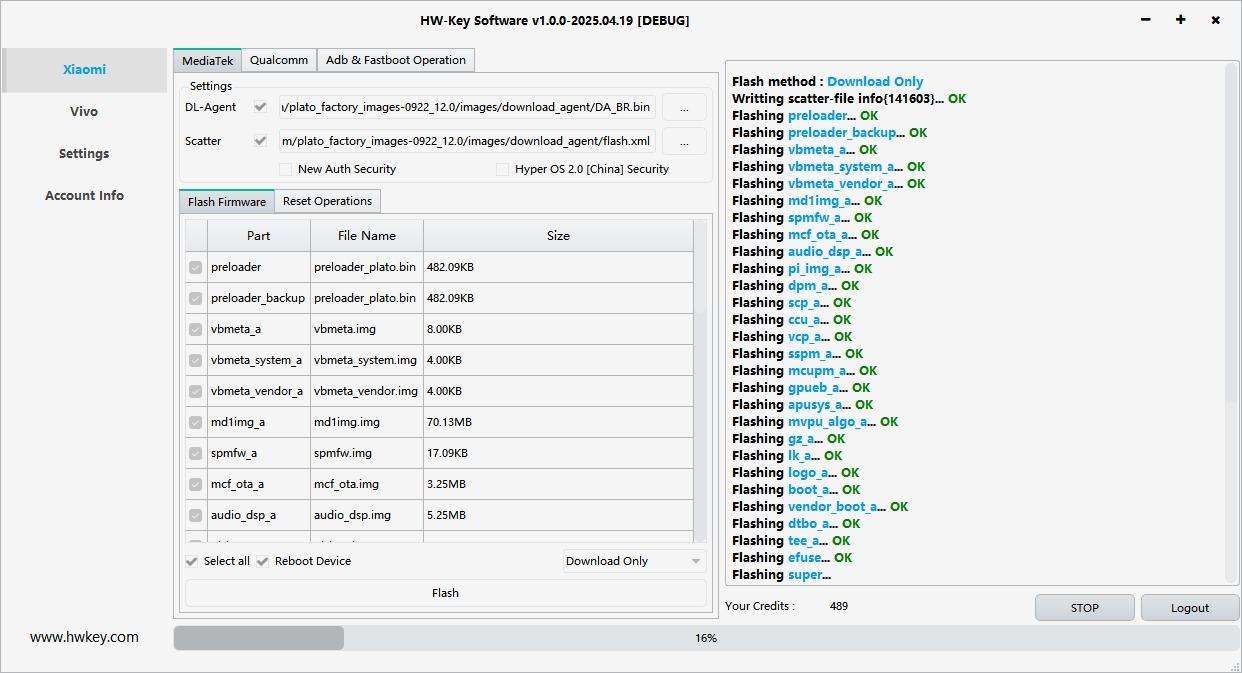1242x673 pixels.
Task: Select the spmfw.img file name cell
Action: coord(367,453)
